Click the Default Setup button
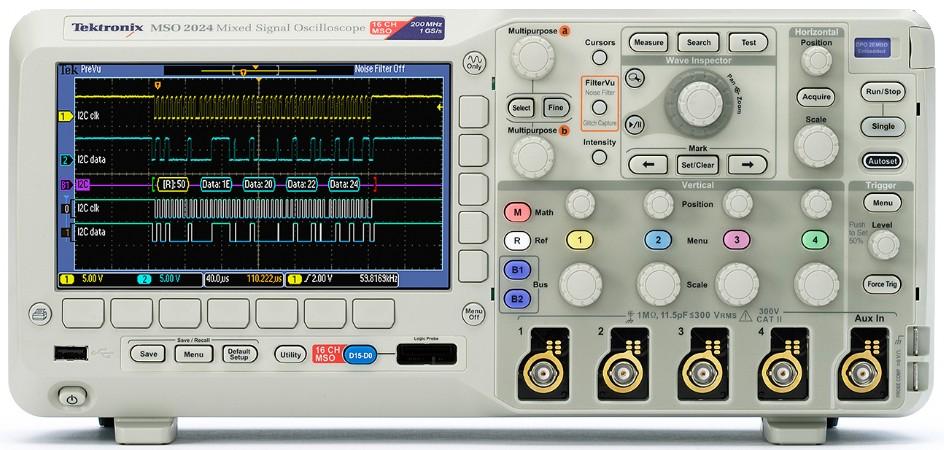 point(239,354)
